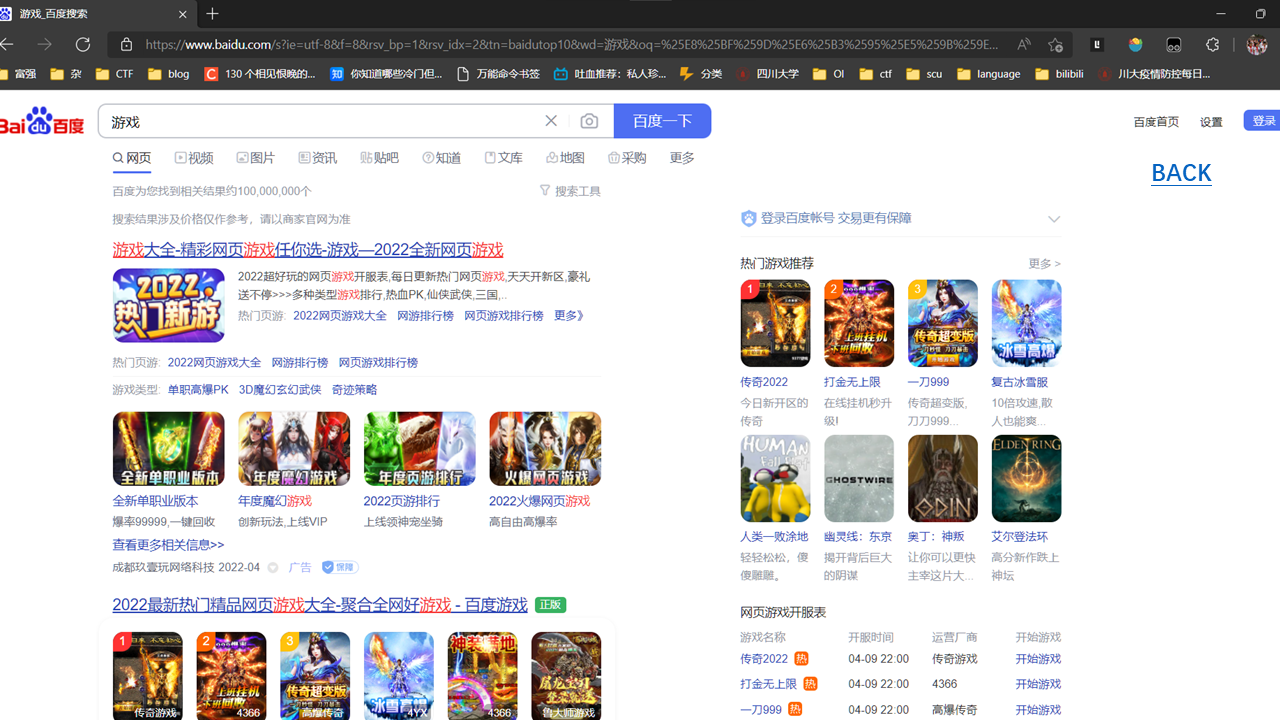Open the 幽灵线：东京 game thumbnail
This screenshot has height=720, width=1280.
[859, 478]
